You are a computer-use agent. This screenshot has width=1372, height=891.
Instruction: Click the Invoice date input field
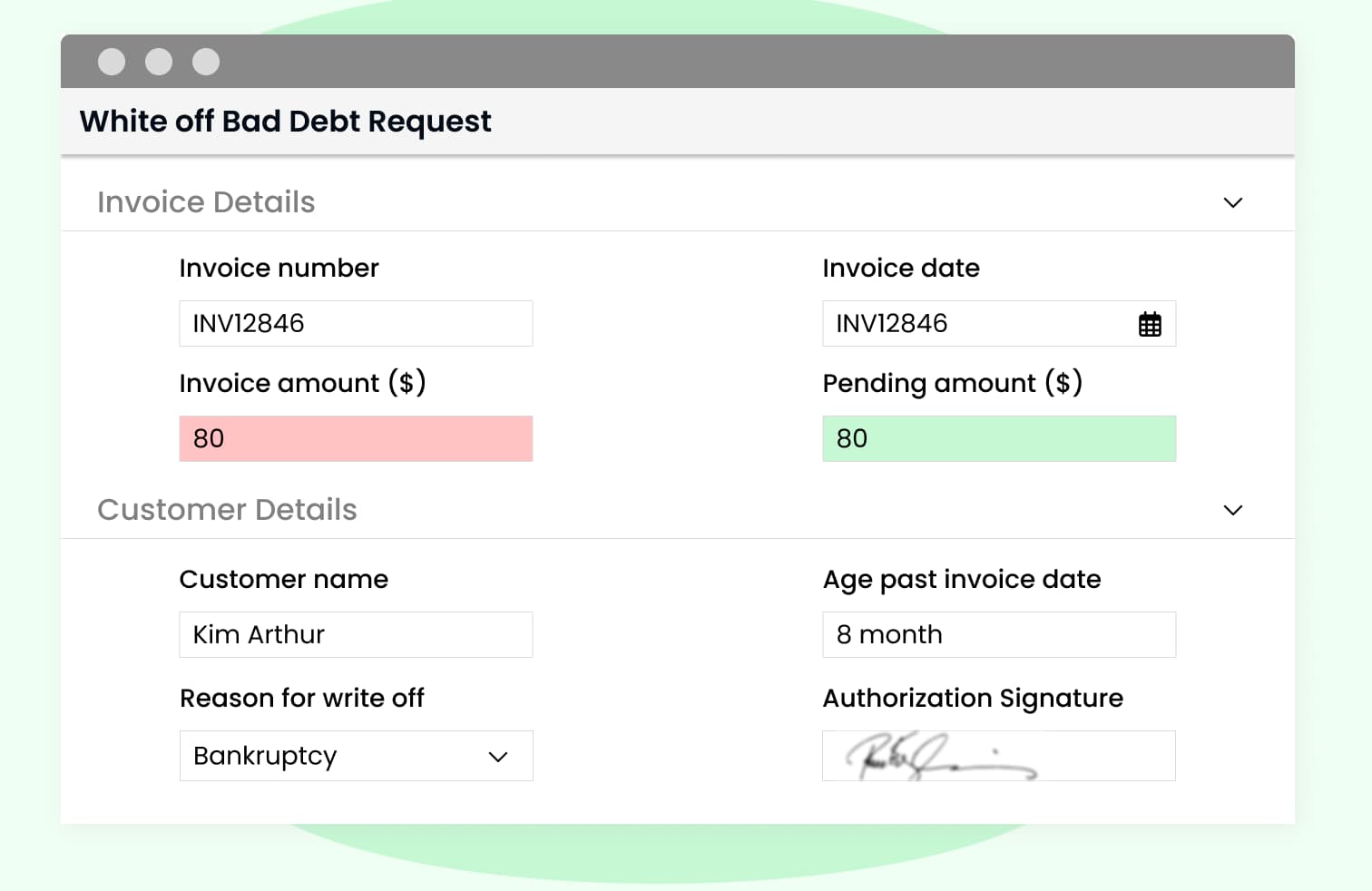[975, 323]
